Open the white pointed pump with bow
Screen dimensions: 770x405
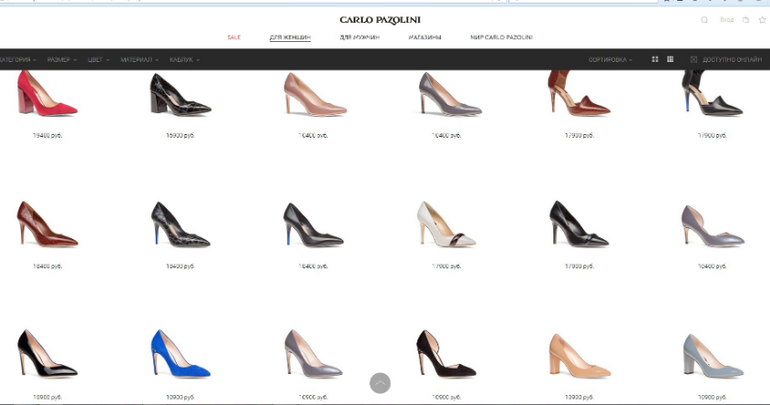tap(445, 226)
